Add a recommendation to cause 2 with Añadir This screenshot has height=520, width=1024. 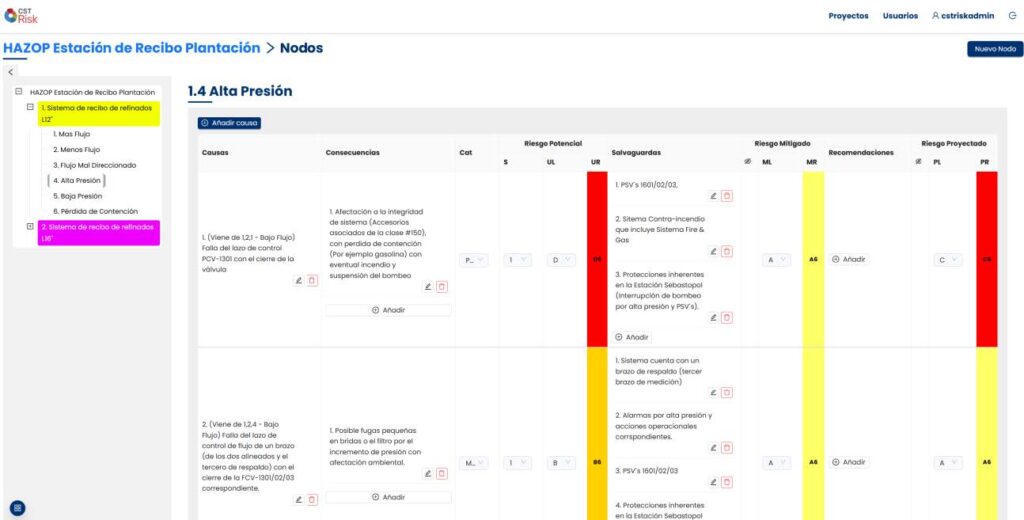click(849, 462)
